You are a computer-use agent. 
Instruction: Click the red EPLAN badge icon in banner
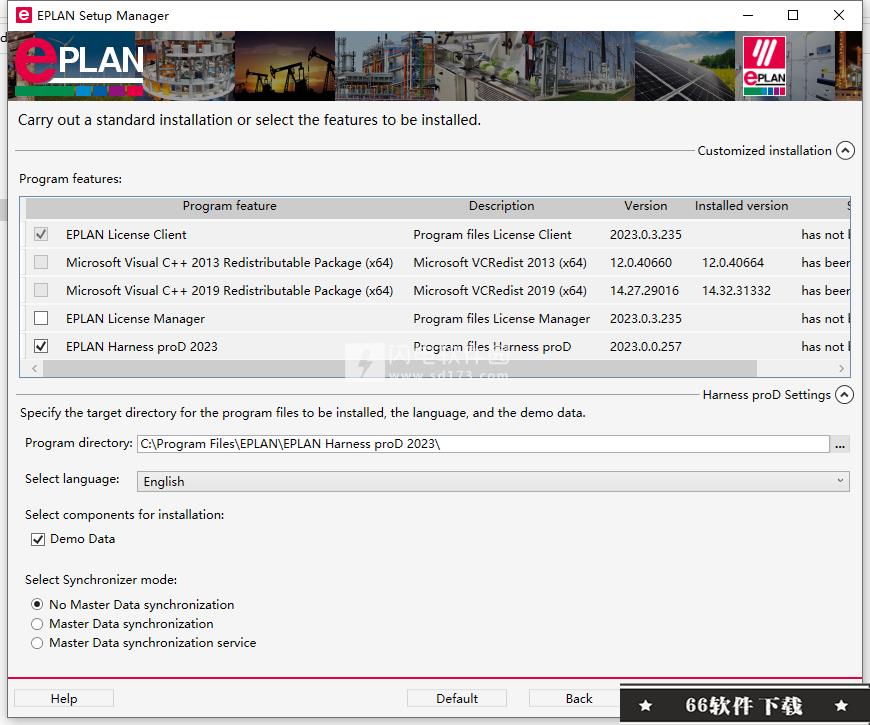coord(765,65)
